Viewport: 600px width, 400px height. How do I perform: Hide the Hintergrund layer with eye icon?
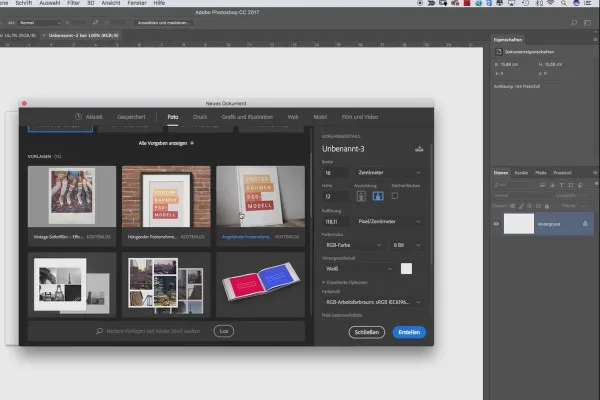pos(497,224)
